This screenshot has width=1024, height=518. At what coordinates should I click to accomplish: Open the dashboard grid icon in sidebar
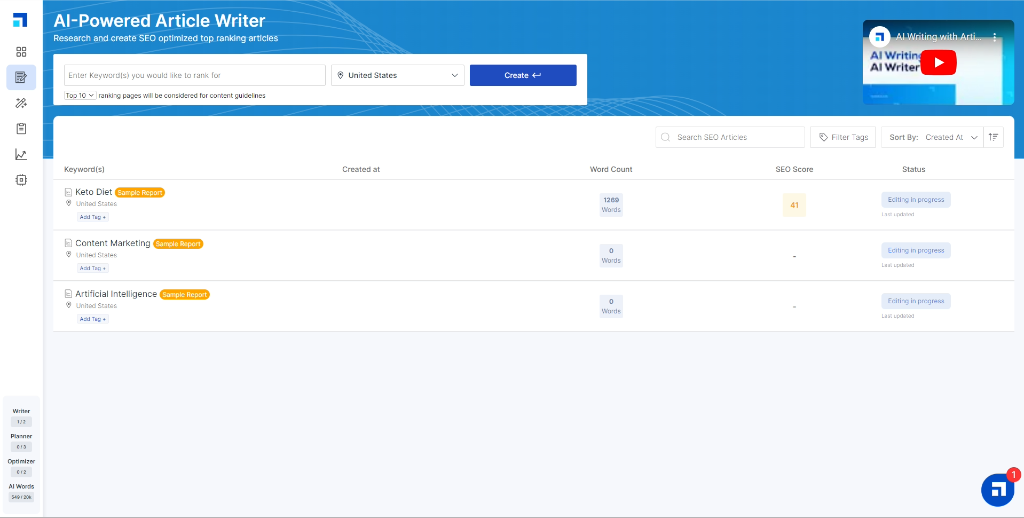[x=21, y=52]
